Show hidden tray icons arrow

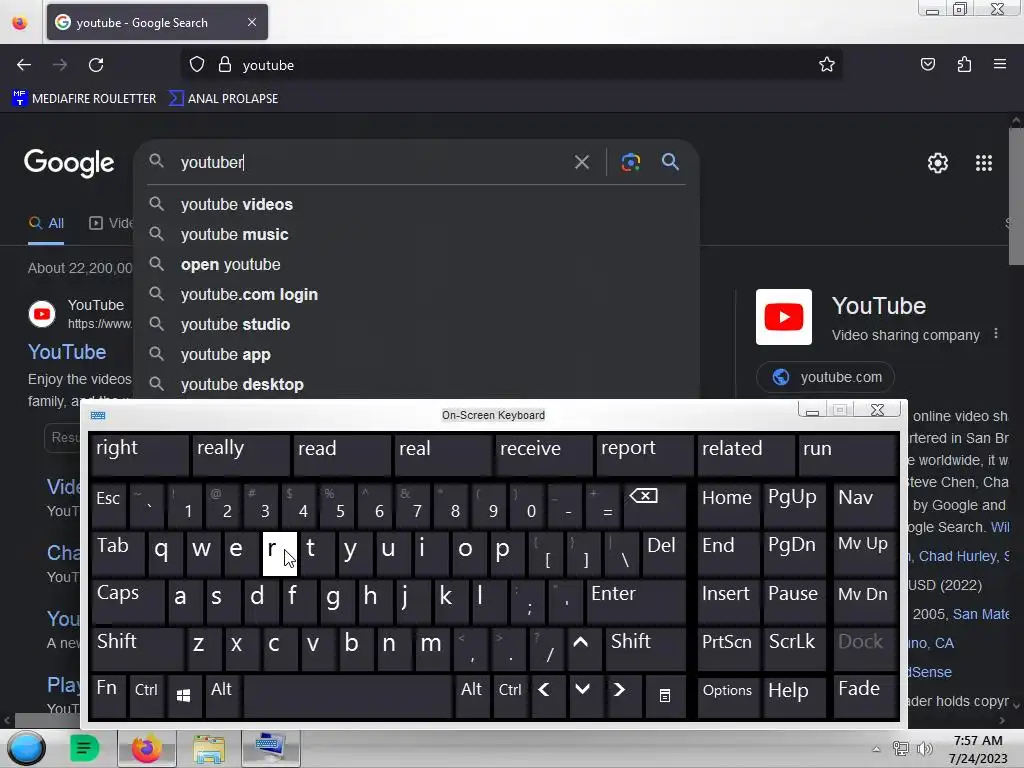876,749
